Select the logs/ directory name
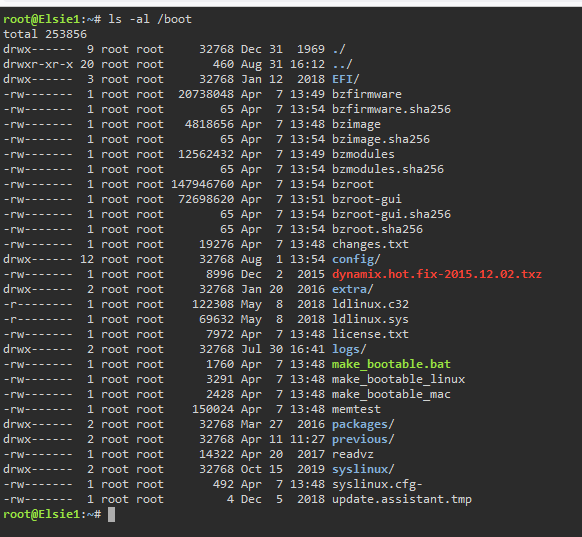 coord(349,349)
